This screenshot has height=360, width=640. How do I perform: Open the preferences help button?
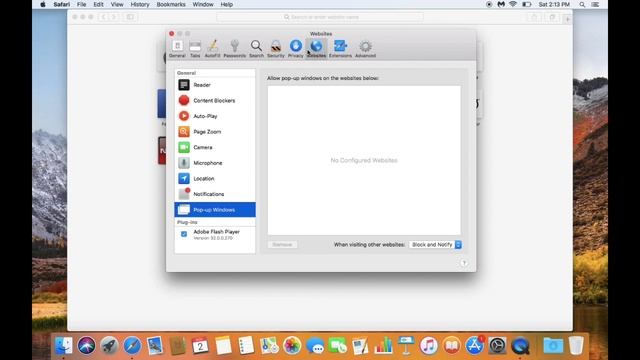464,263
